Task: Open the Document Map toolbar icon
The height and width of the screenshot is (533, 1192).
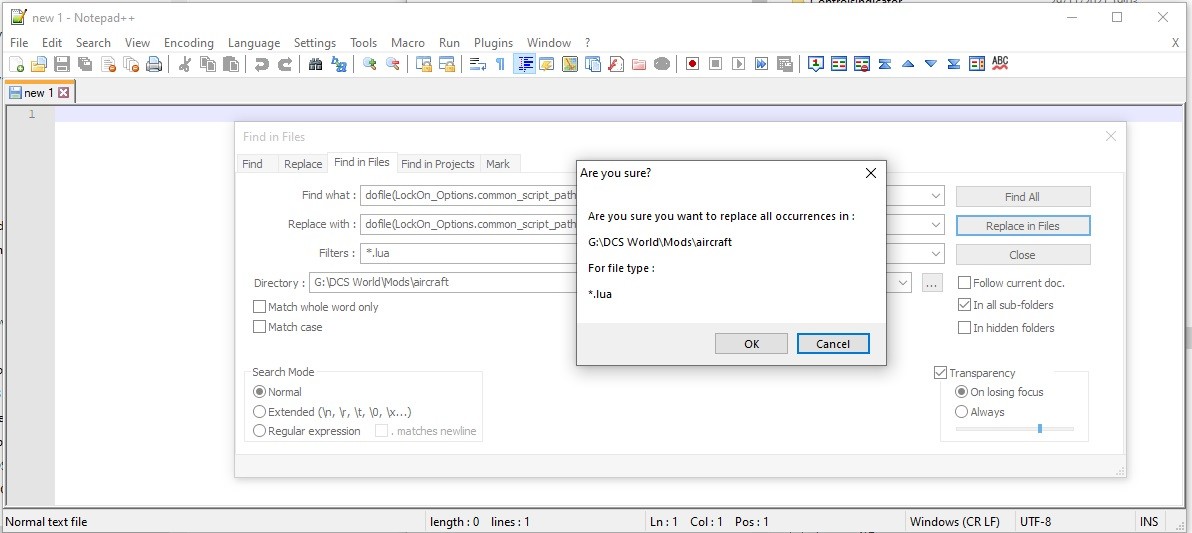Action: tap(570, 65)
